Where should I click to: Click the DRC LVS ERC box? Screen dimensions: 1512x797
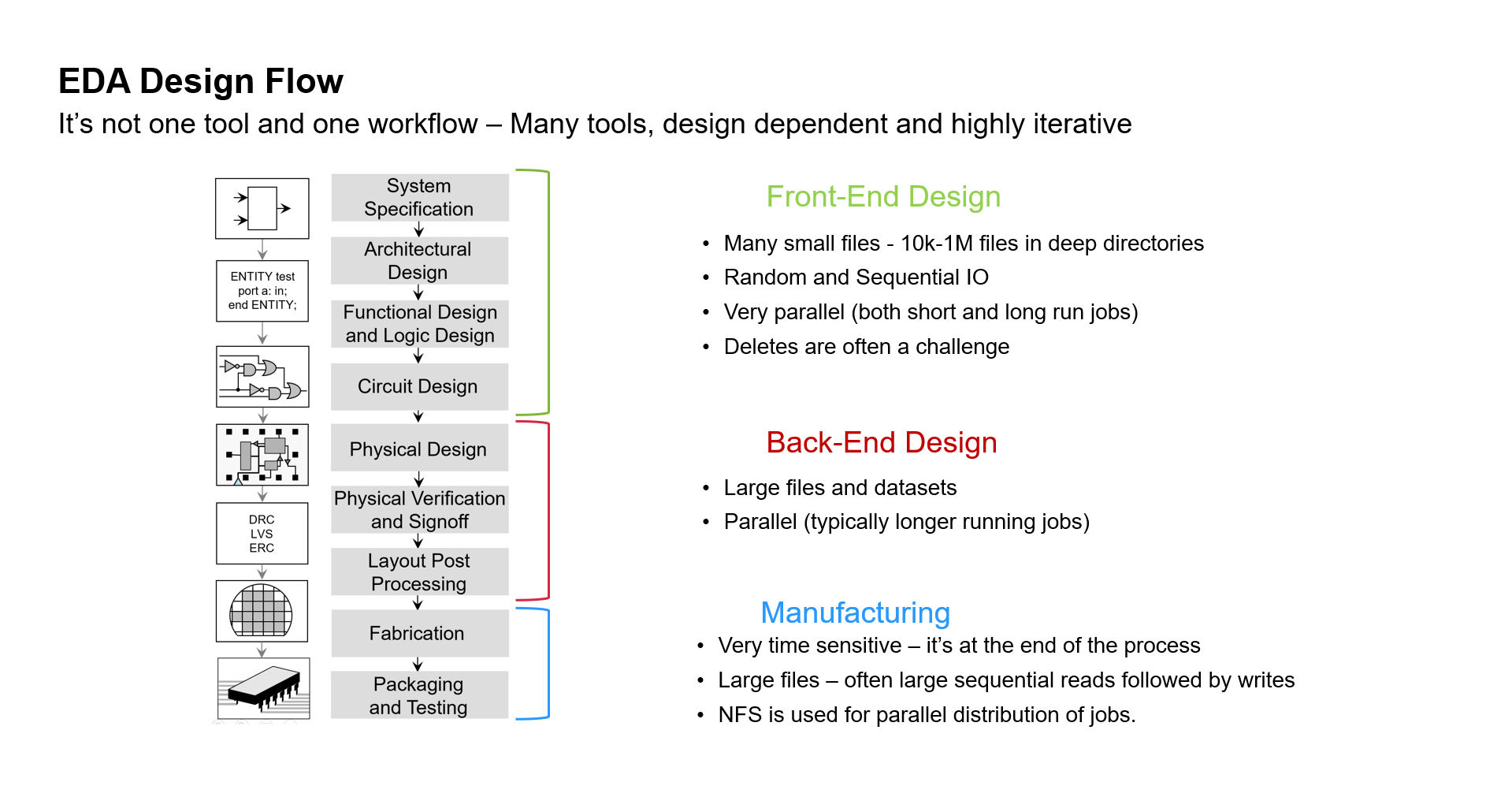coord(262,534)
